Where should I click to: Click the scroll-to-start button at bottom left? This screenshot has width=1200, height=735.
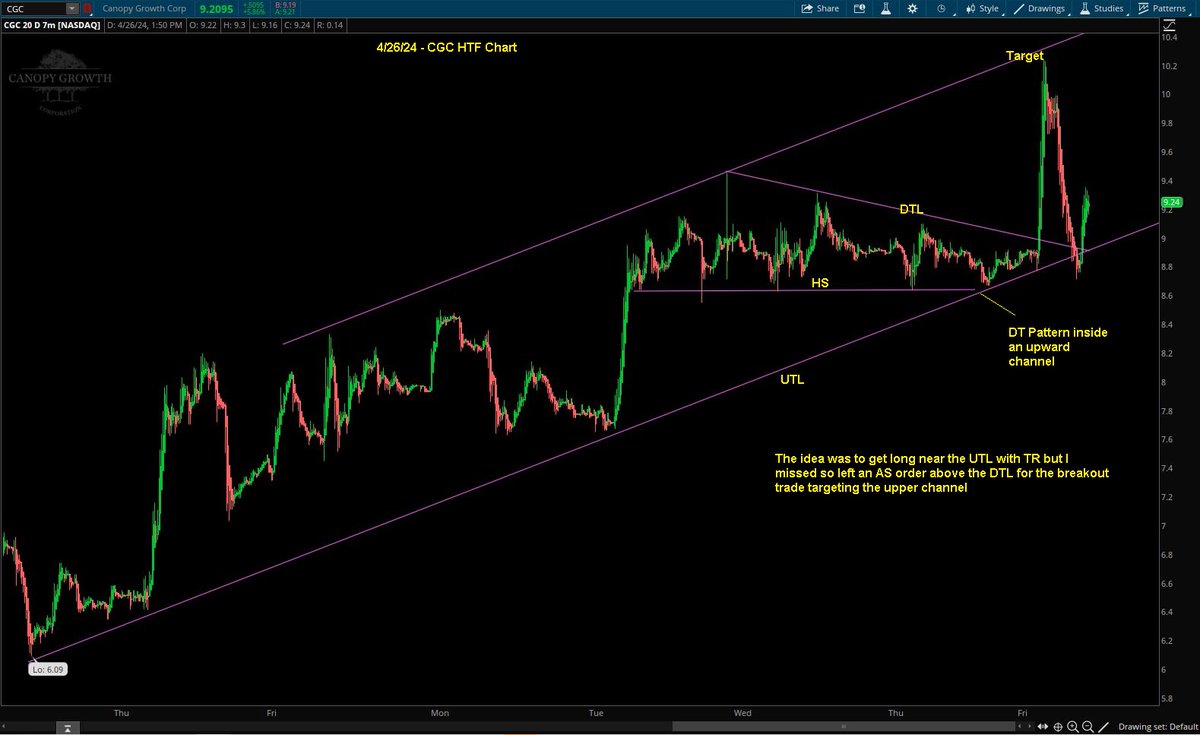68,727
